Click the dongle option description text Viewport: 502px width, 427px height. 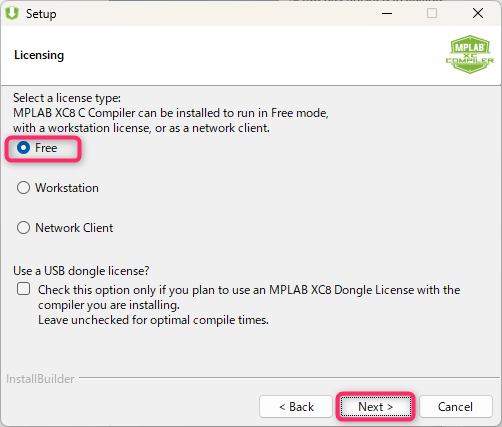pyautogui.click(x=249, y=305)
